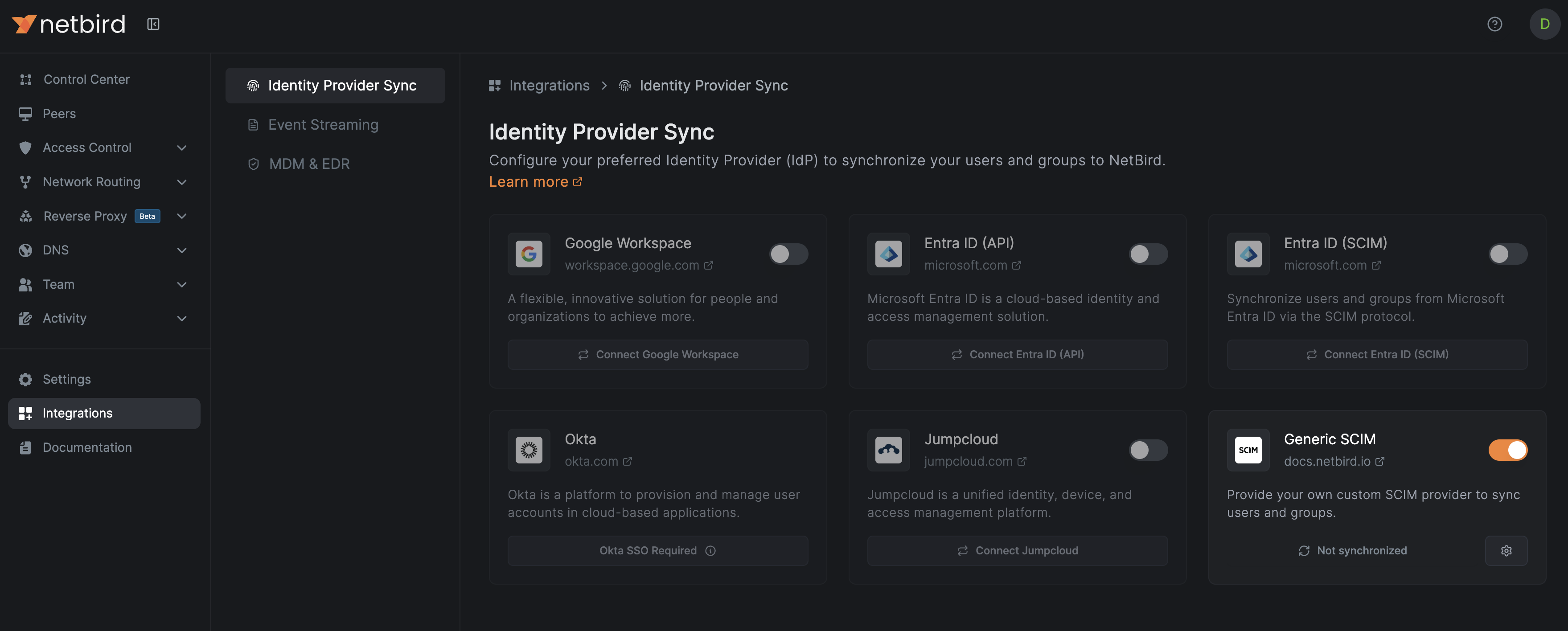Expand the Access Control chevron
Viewport: 1568px width, 631px height.
point(181,148)
